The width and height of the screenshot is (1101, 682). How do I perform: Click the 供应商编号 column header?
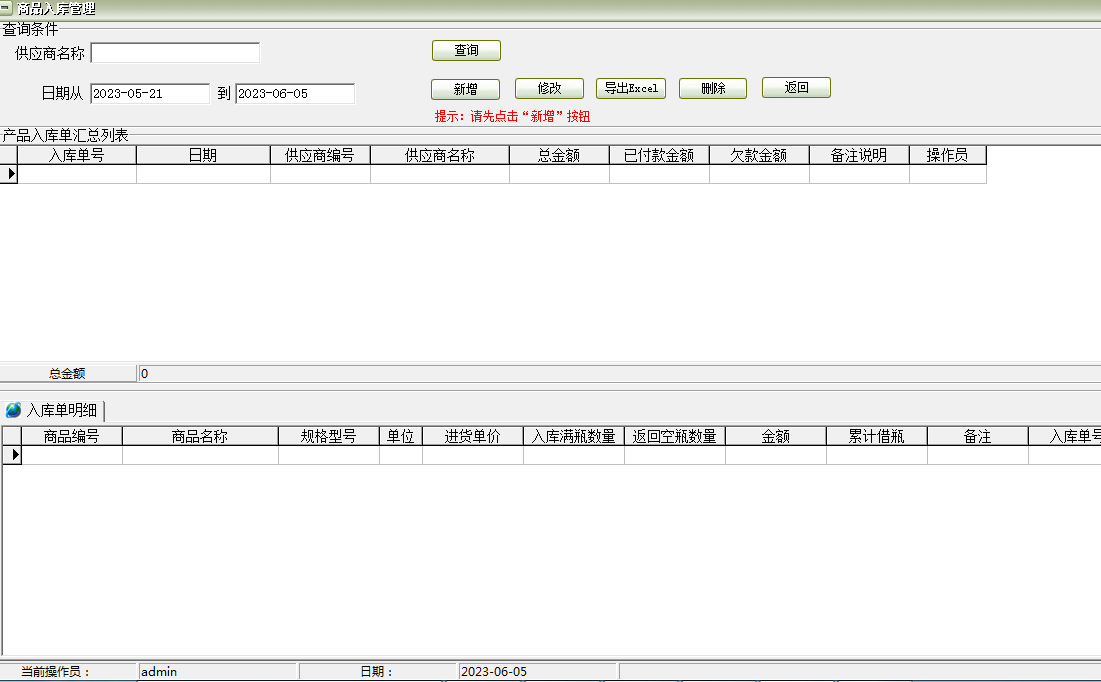coord(320,155)
